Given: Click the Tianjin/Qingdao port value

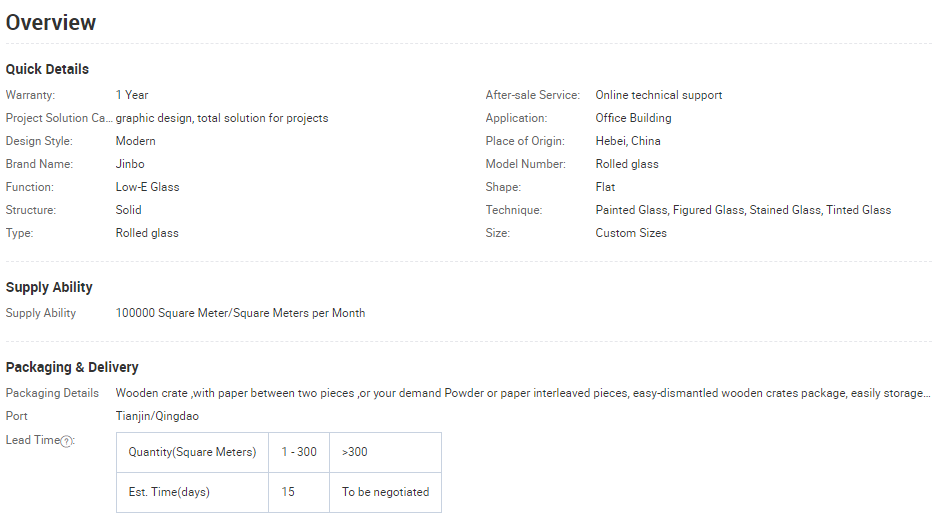Looking at the screenshot, I should coord(157,416).
